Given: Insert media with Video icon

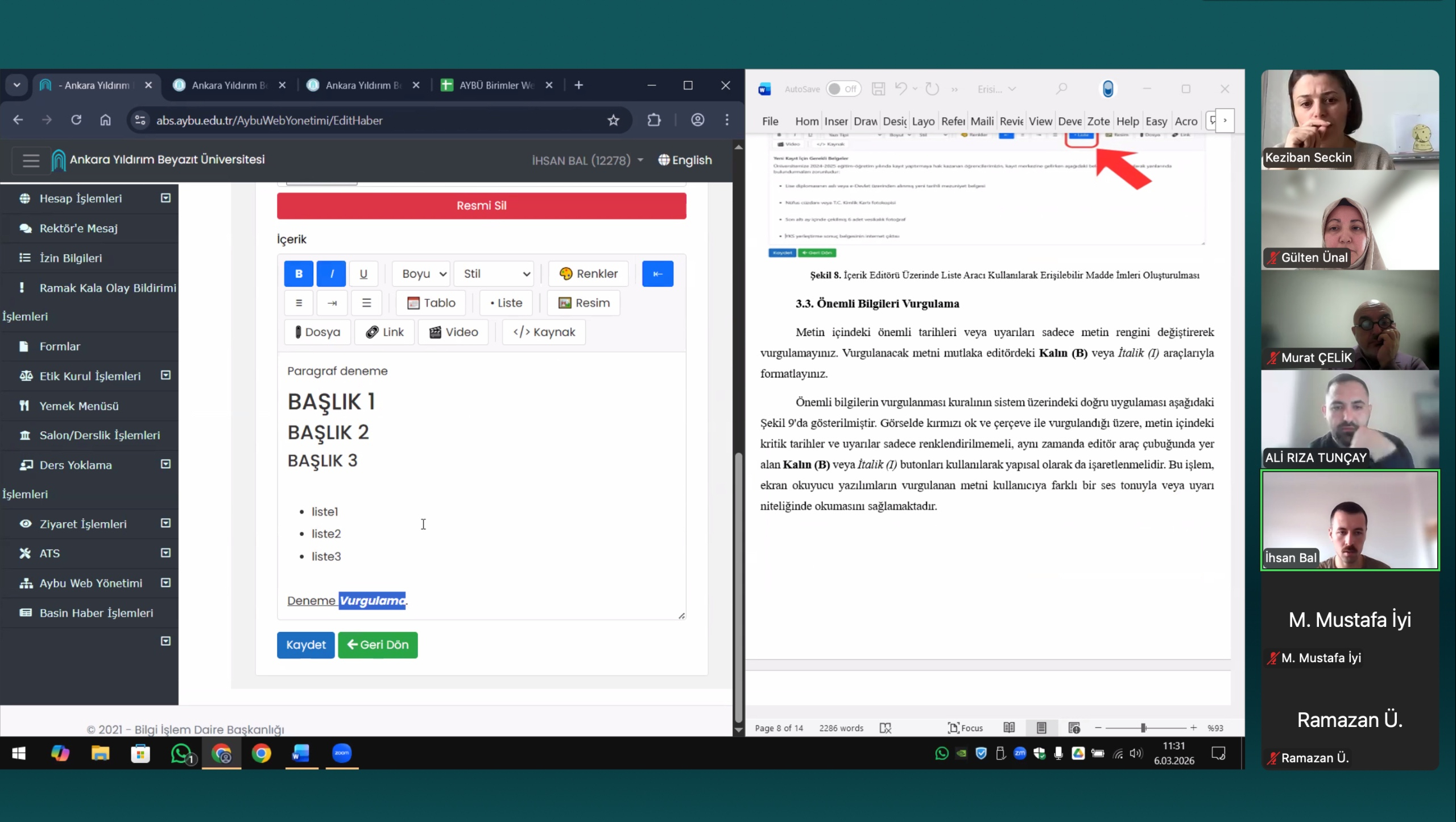Looking at the screenshot, I should coord(453,332).
